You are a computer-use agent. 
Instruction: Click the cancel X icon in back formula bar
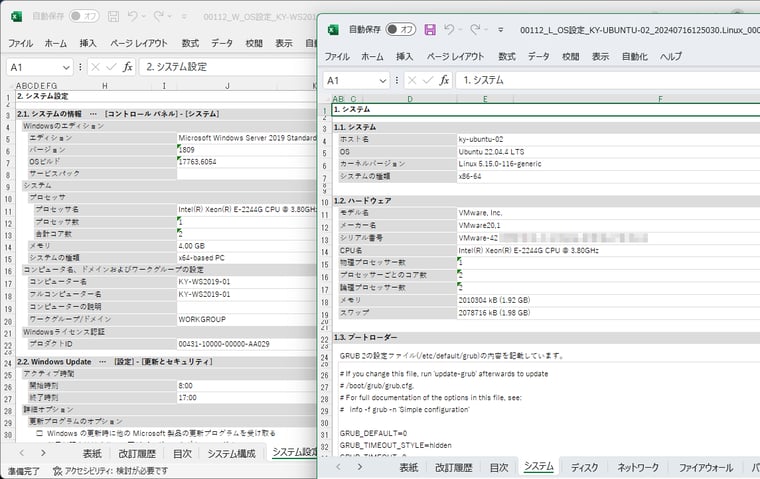click(95, 66)
